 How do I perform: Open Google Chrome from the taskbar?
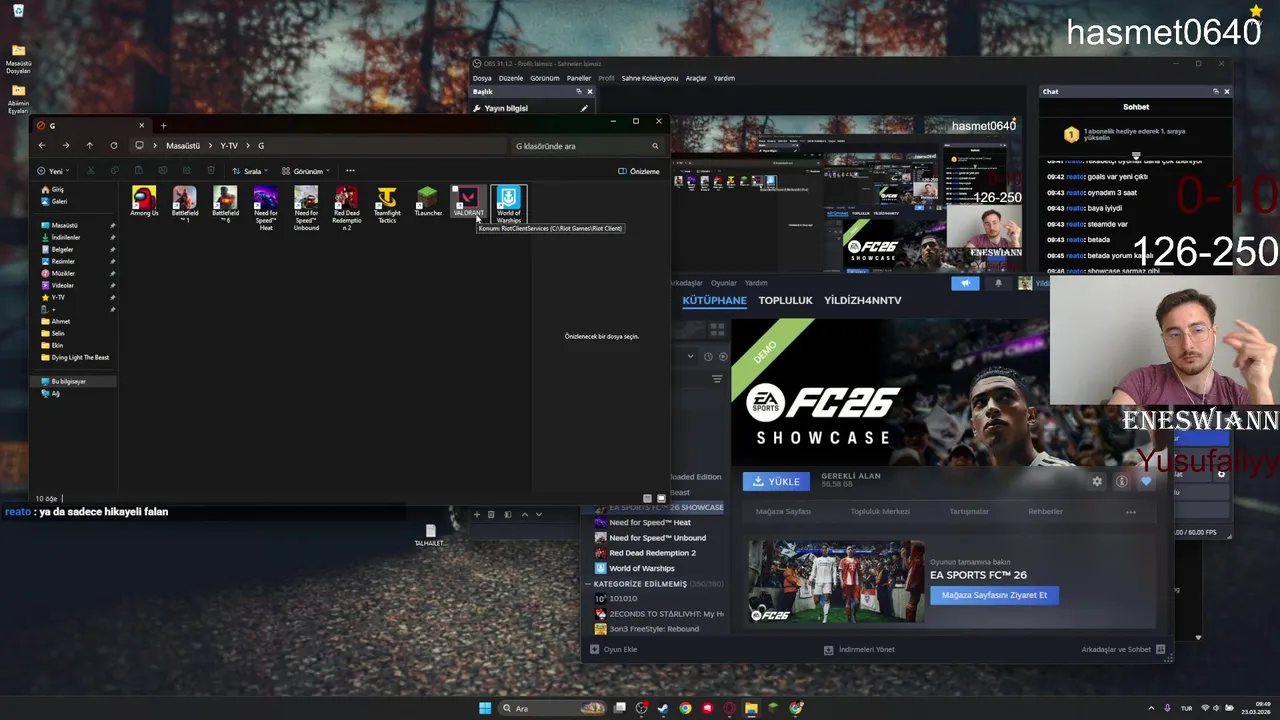[x=685, y=708]
